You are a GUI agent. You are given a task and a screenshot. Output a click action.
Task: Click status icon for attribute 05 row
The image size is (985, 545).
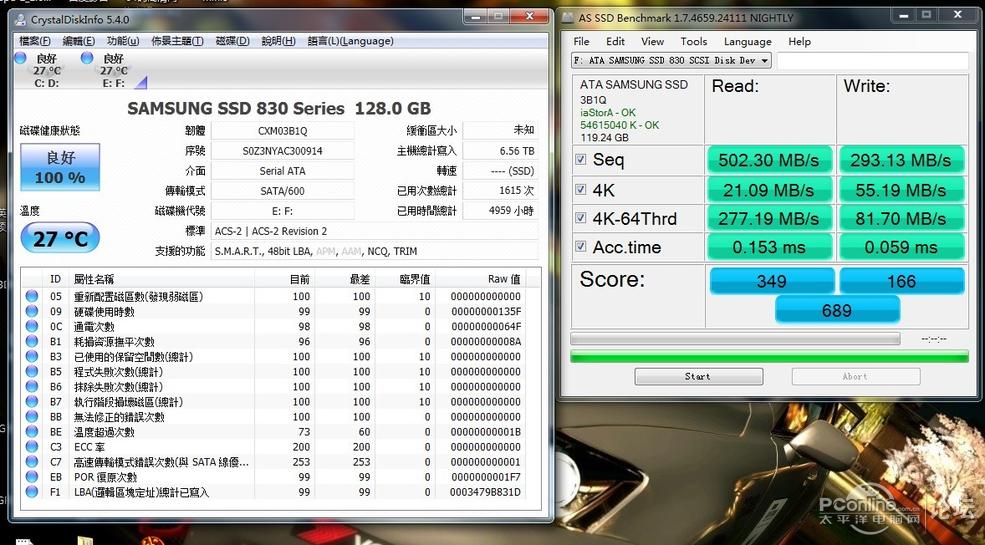coord(31,296)
